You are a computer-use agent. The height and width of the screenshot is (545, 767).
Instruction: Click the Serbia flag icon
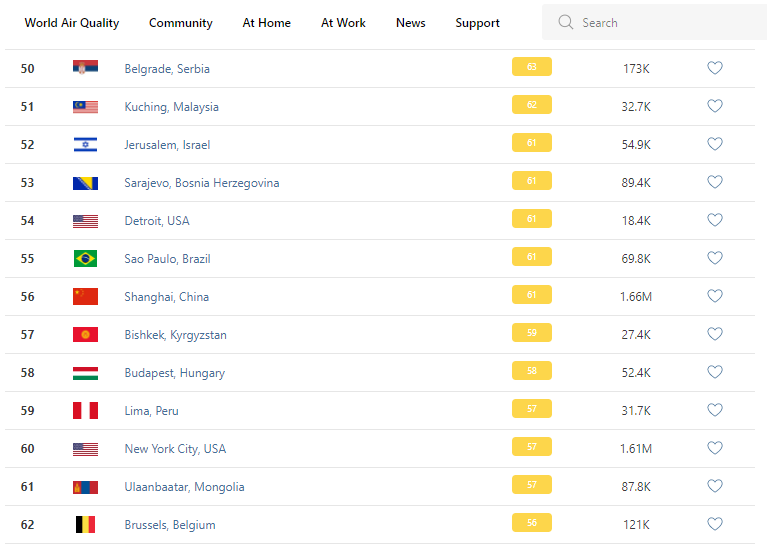(x=85, y=68)
